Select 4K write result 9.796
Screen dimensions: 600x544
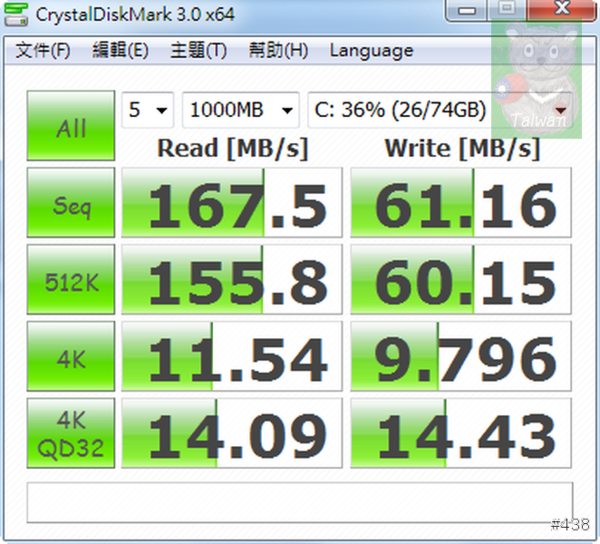tap(461, 356)
